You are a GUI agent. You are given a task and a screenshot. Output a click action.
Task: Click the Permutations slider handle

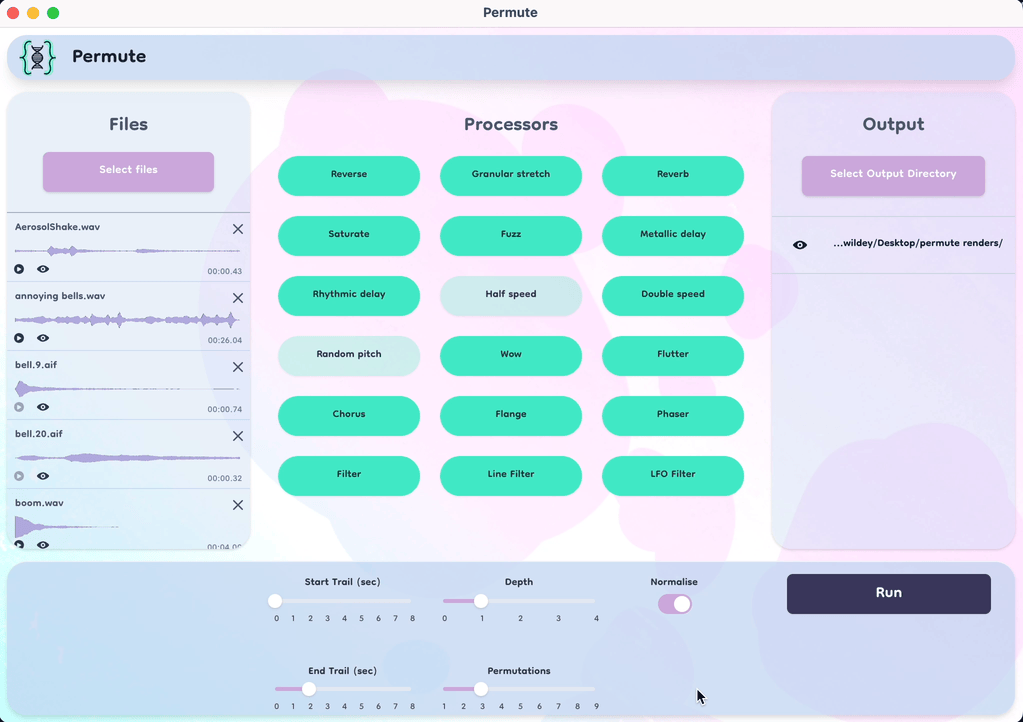[481, 689]
